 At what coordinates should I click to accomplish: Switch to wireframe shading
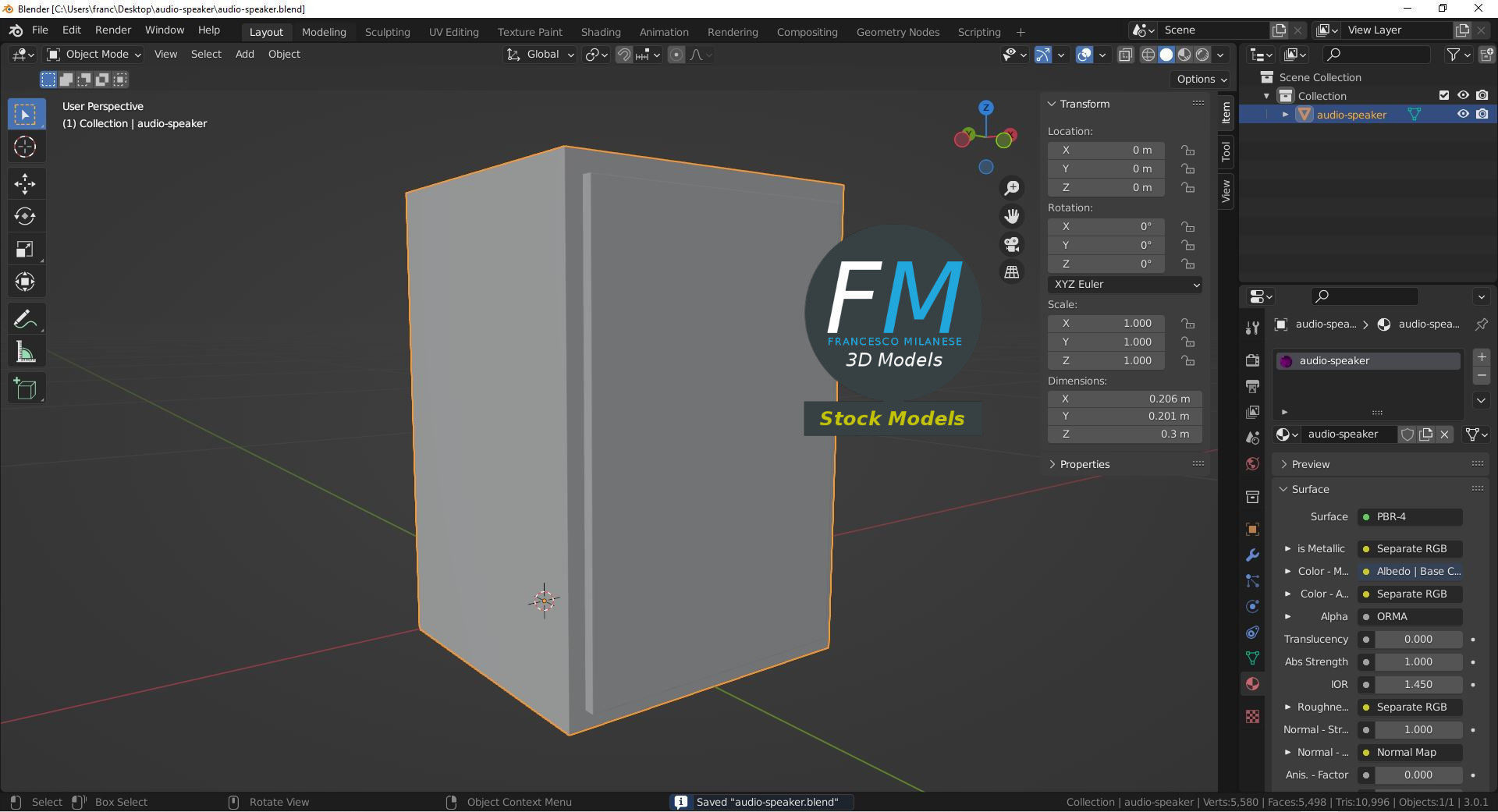click(x=1148, y=55)
